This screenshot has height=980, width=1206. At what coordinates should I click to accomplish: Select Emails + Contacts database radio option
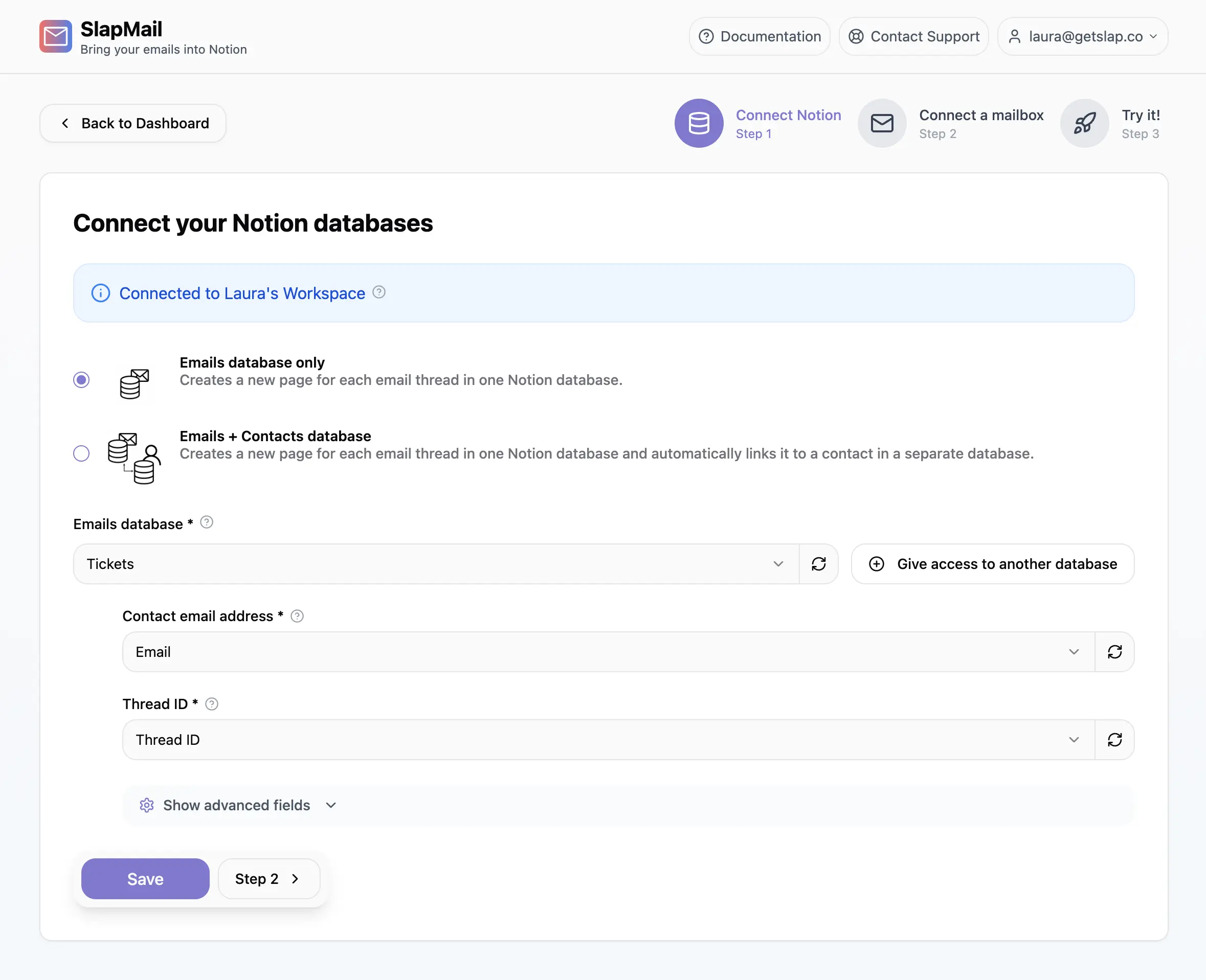[x=81, y=453]
